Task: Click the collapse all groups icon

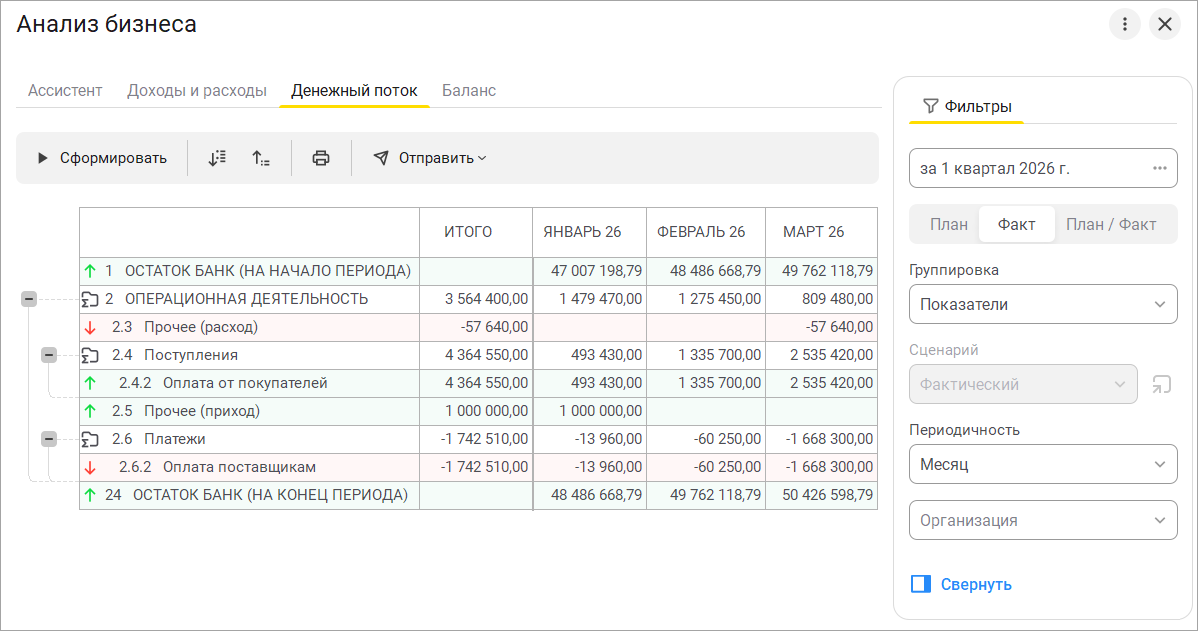Action: click(261, 158)
